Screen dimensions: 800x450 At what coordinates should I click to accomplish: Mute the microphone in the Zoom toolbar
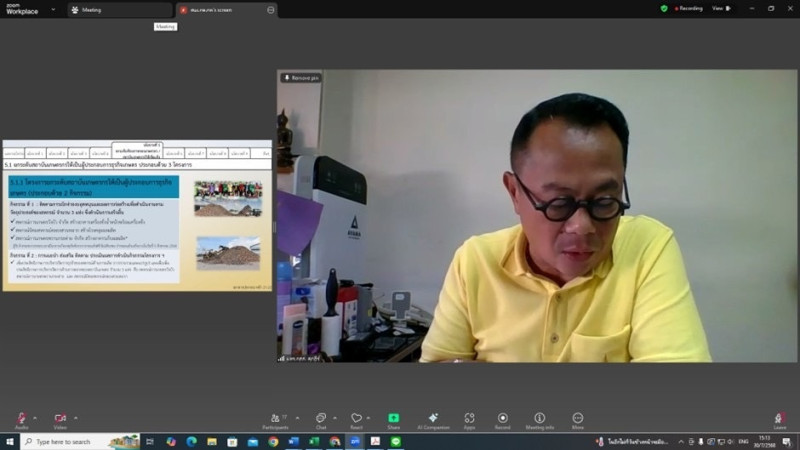[x=21, y=419]
